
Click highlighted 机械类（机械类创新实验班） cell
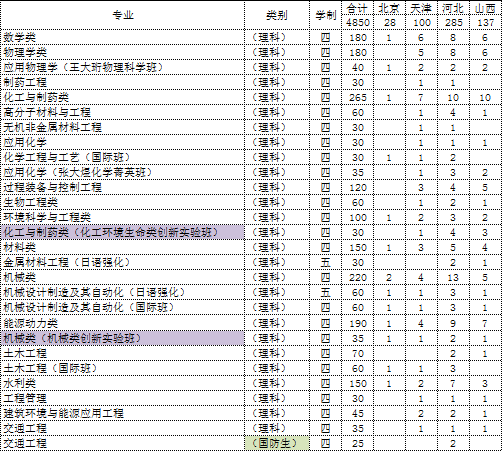point(123,338)
